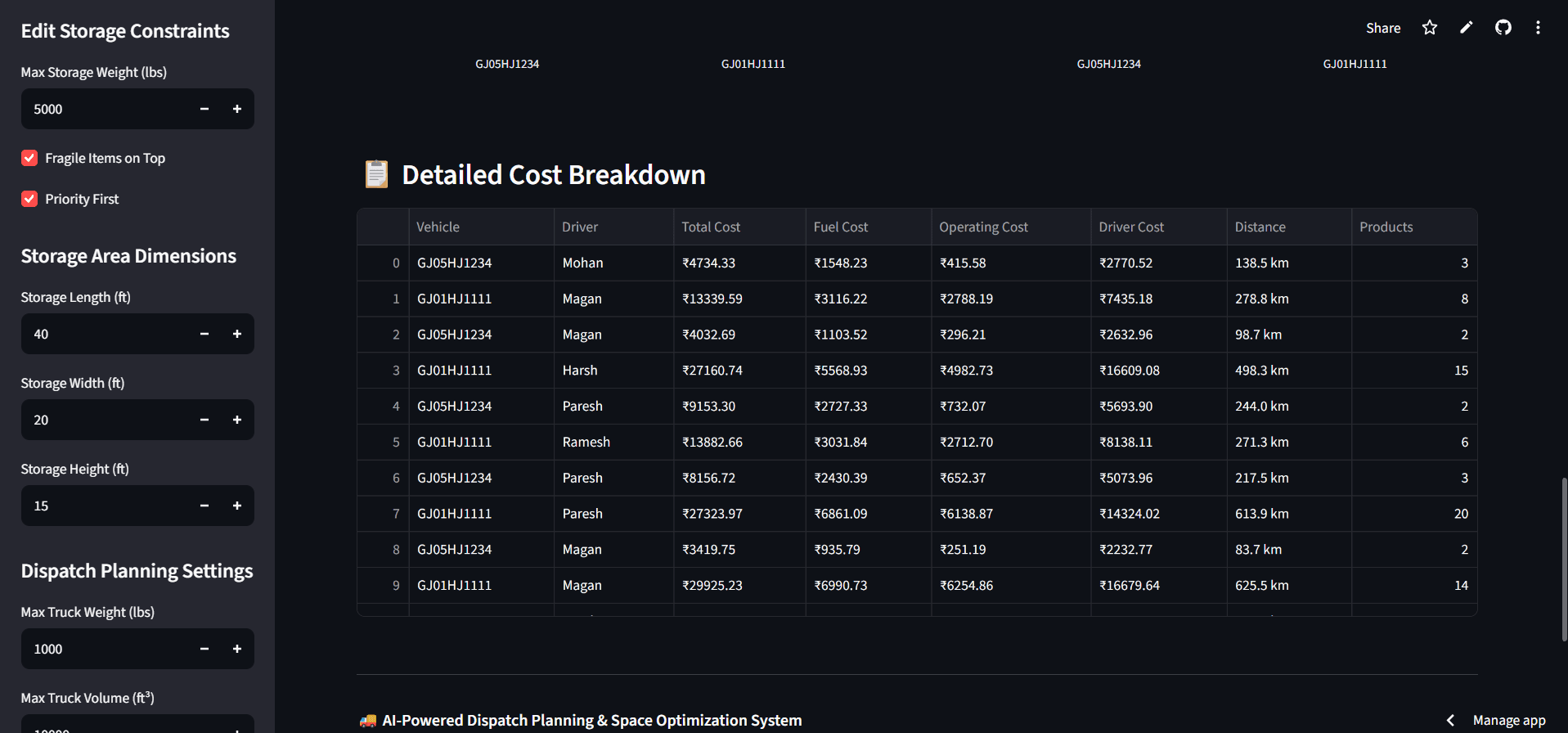Select distance cell '83.7 km'
Screen dimensions: 1568x733
pos(1289,550)
